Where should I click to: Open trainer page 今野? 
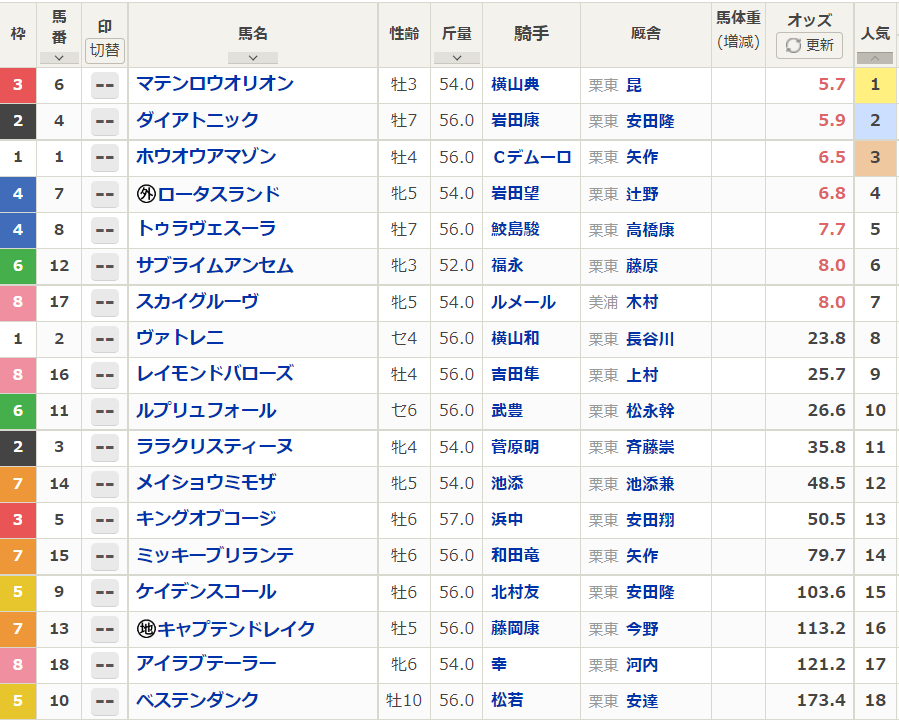pyautogui.click(x=642, y=629)
